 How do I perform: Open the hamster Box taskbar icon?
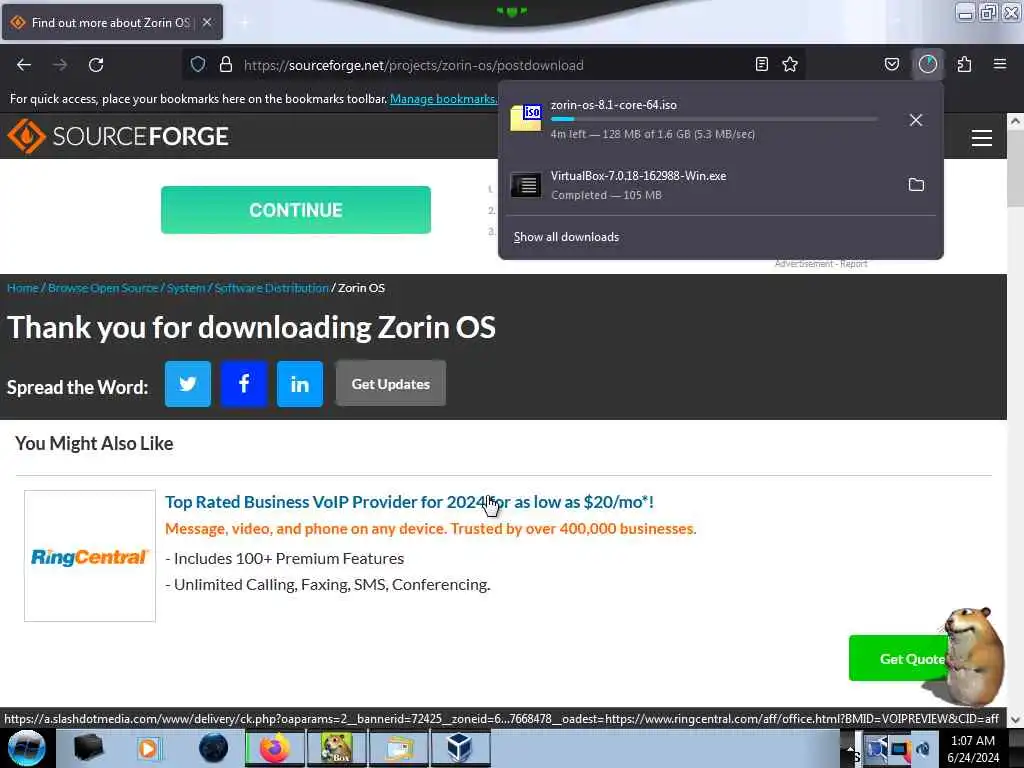(x=336, y=748)
